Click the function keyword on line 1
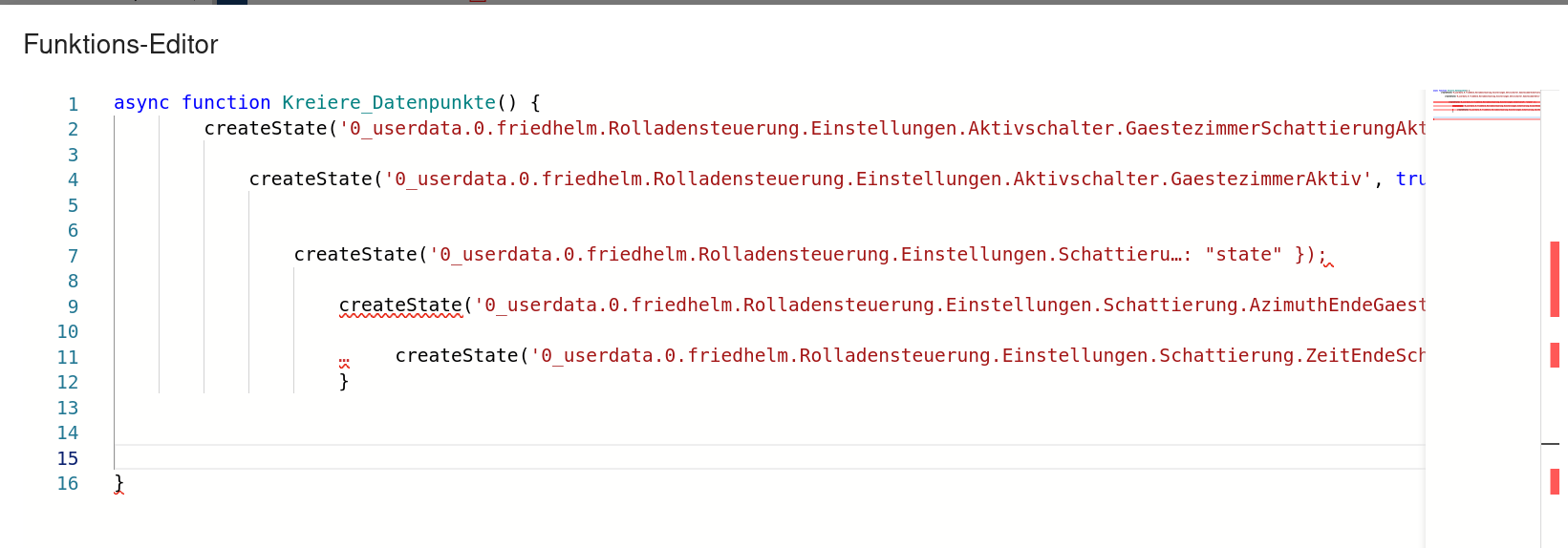The height and width of the screenshot is (548, 1568). tap(226, 102)
